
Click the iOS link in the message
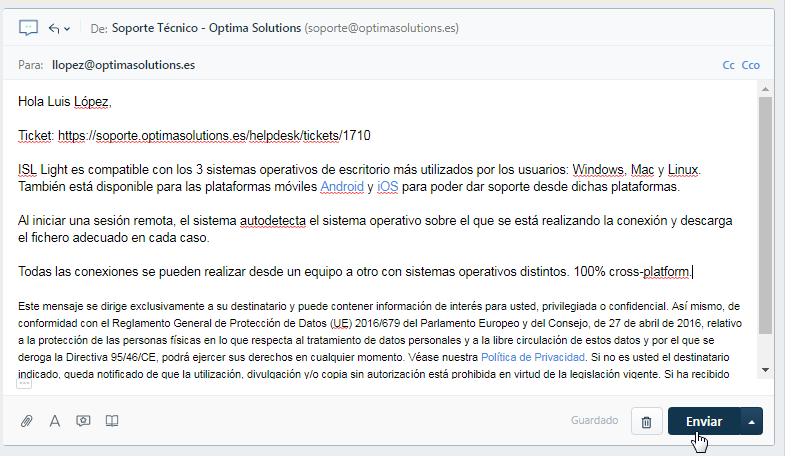coord(387,187)
